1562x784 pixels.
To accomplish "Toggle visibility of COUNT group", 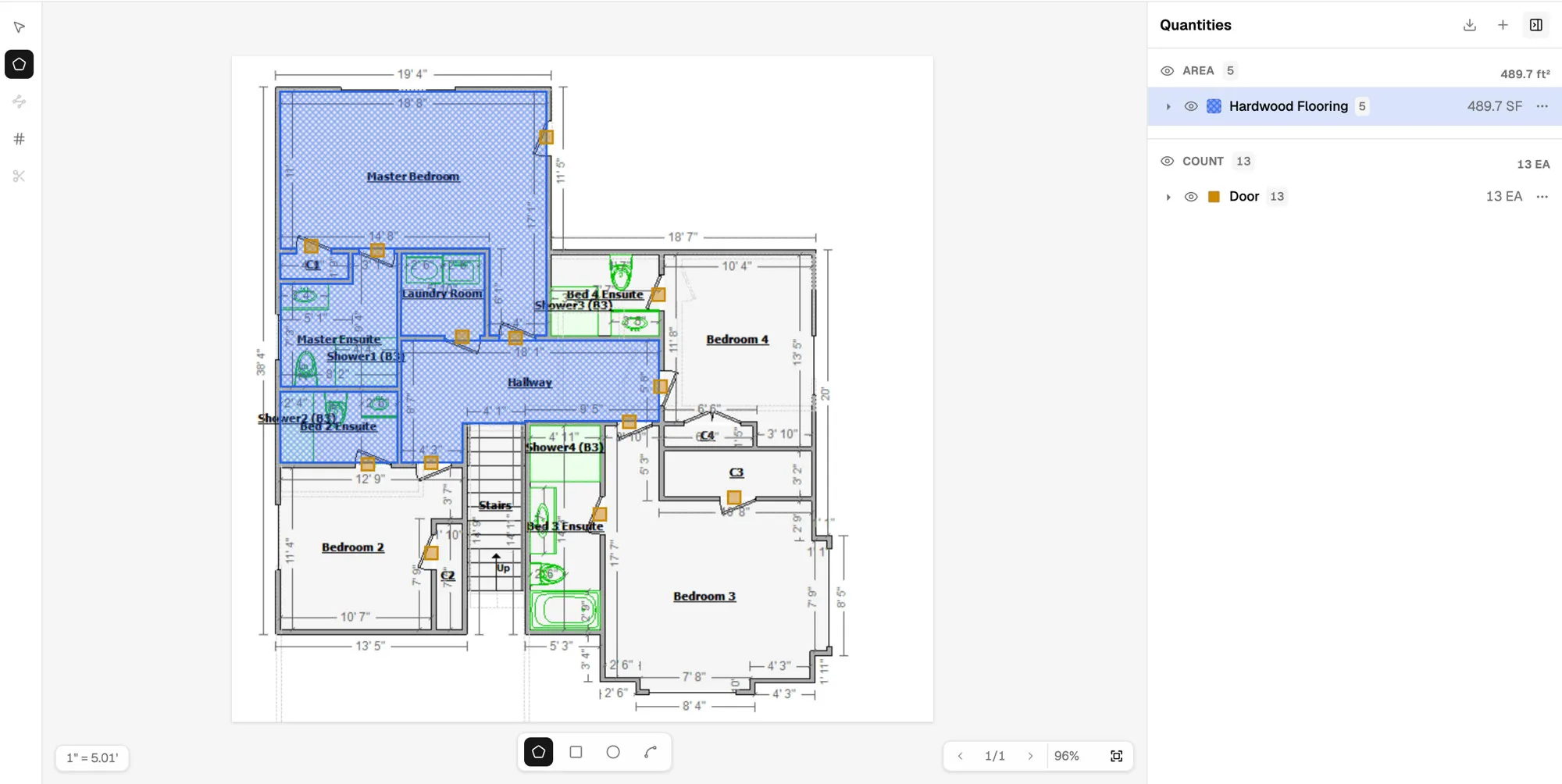I will 1168,162.
